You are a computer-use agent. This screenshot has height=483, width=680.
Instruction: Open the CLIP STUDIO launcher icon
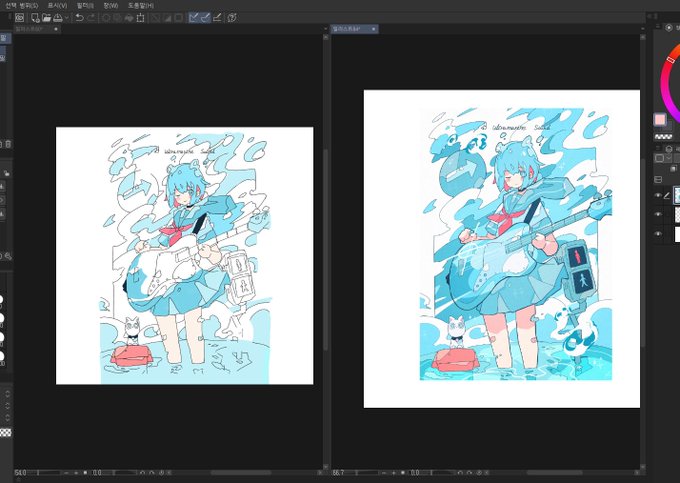click(x=20, y=18)
